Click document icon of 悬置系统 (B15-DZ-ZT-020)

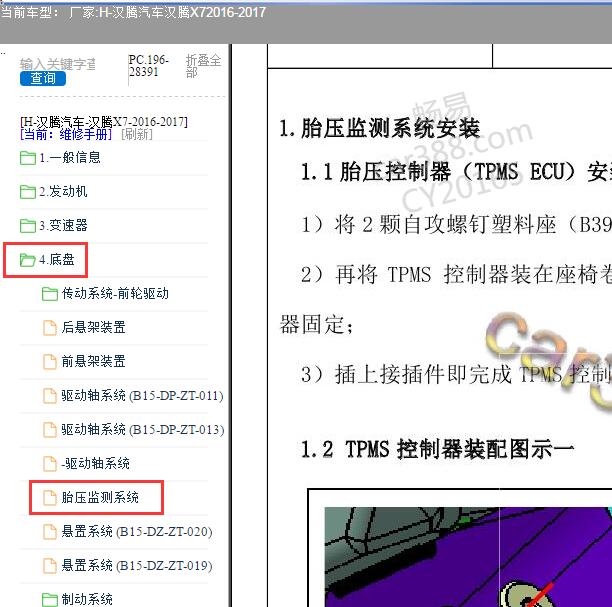click(x=50, y=531)
